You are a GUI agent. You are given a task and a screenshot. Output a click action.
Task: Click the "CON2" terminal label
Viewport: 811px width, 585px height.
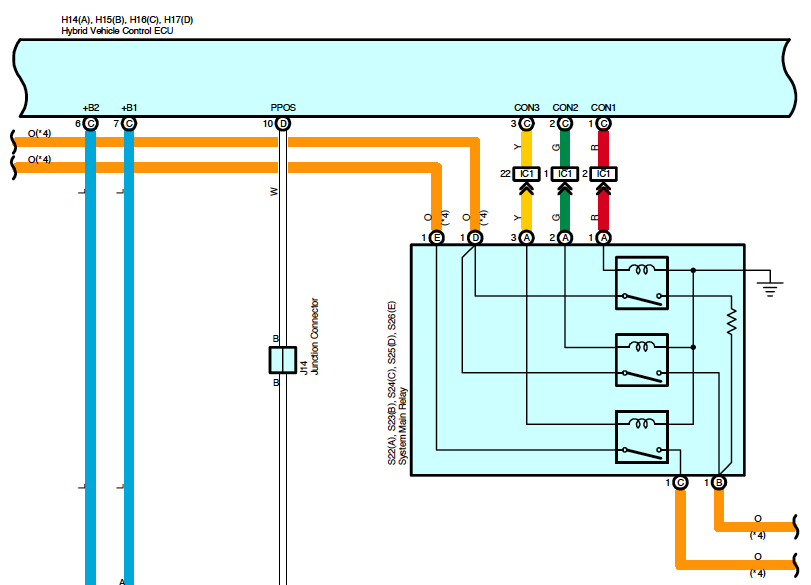click(x=565, y=108)
